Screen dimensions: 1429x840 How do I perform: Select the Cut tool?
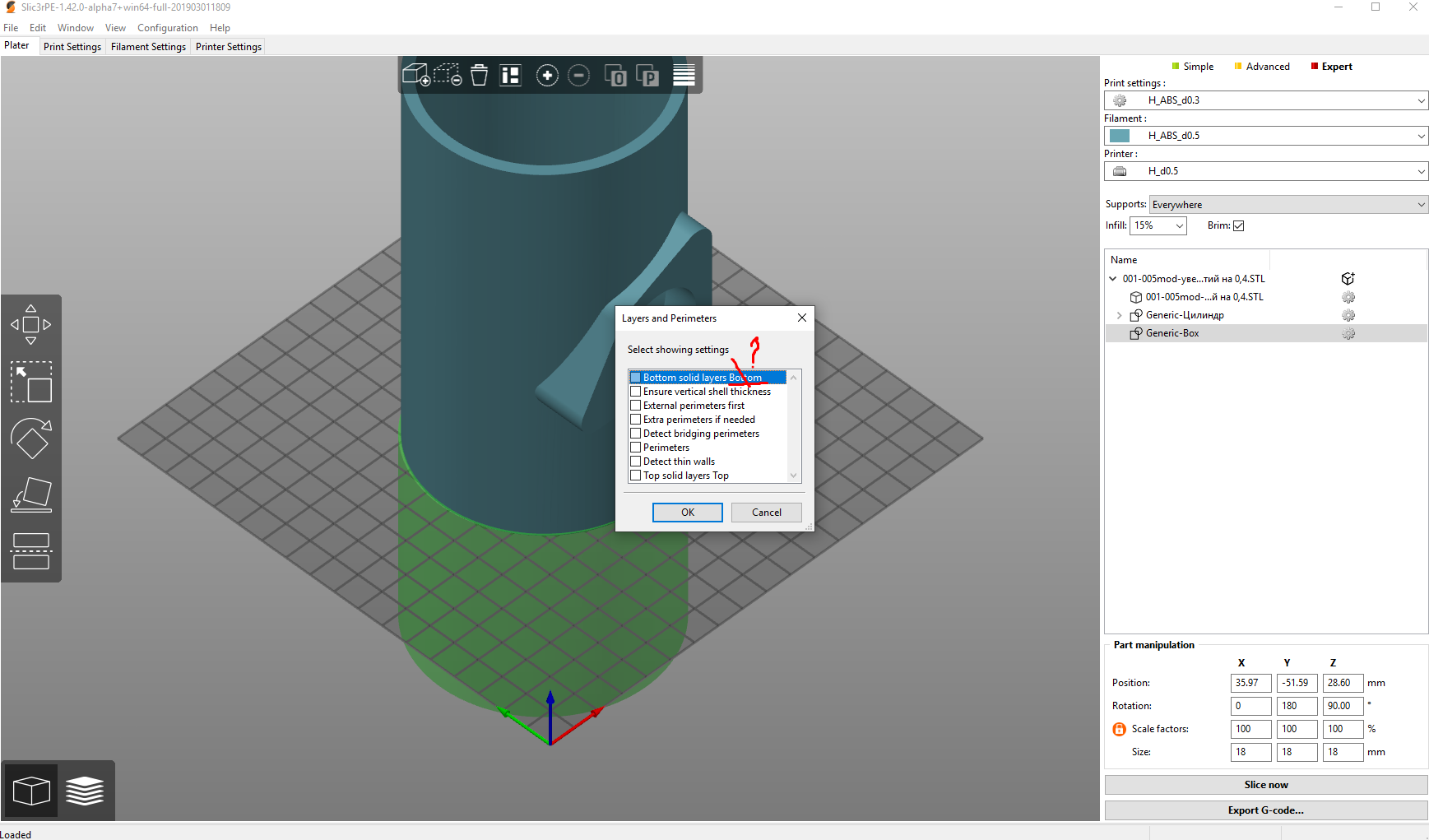pyautogui.click(x=30, y=551)
